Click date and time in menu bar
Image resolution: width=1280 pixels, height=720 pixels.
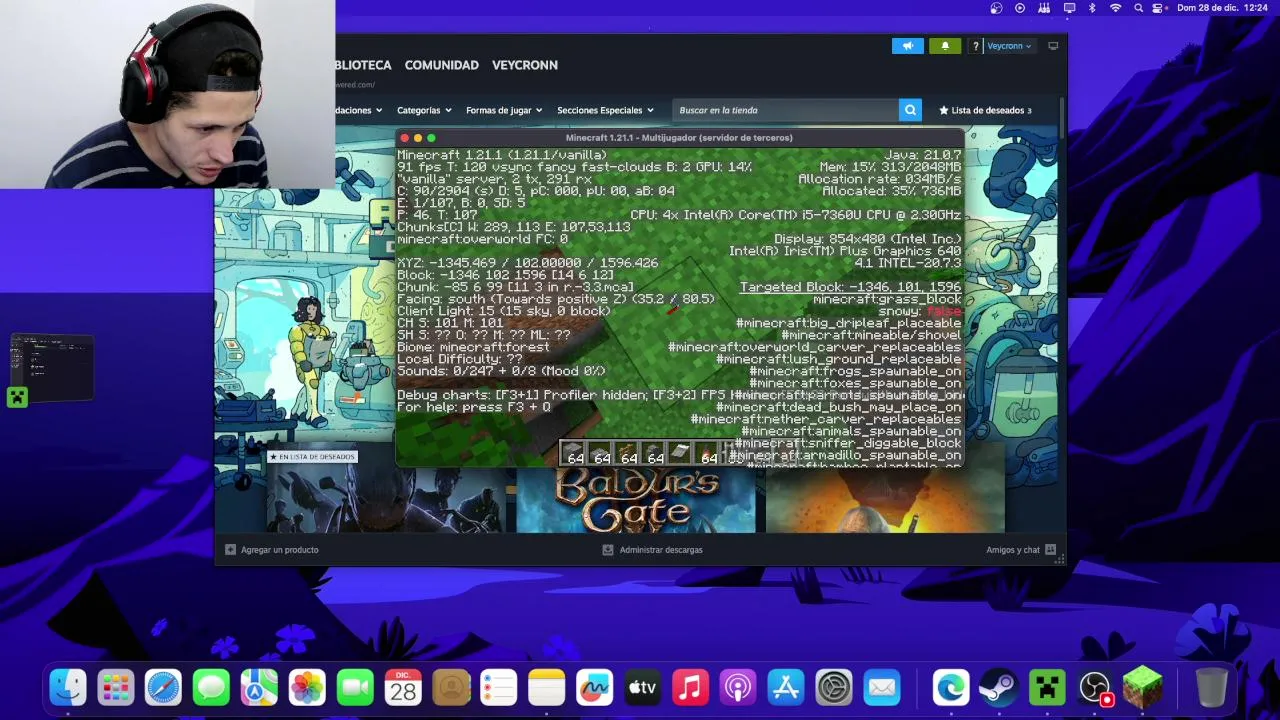coord(1222,8)
